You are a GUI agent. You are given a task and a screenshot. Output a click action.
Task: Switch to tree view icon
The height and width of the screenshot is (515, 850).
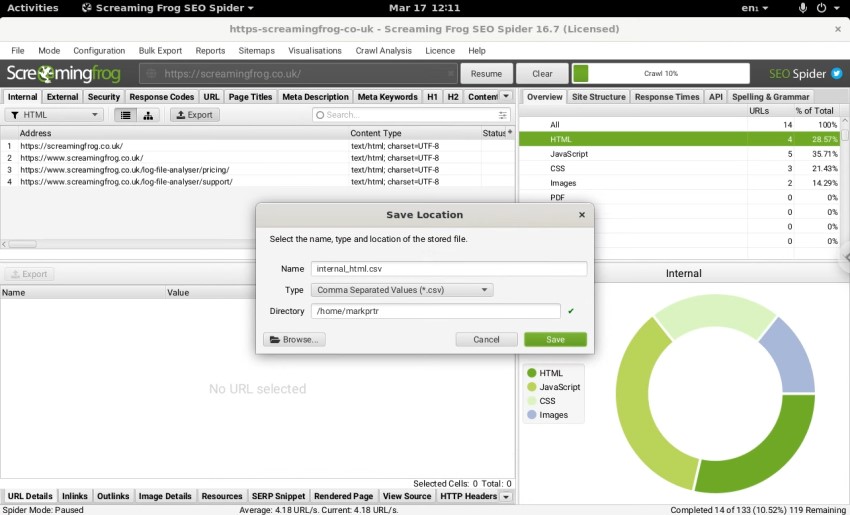149,115
